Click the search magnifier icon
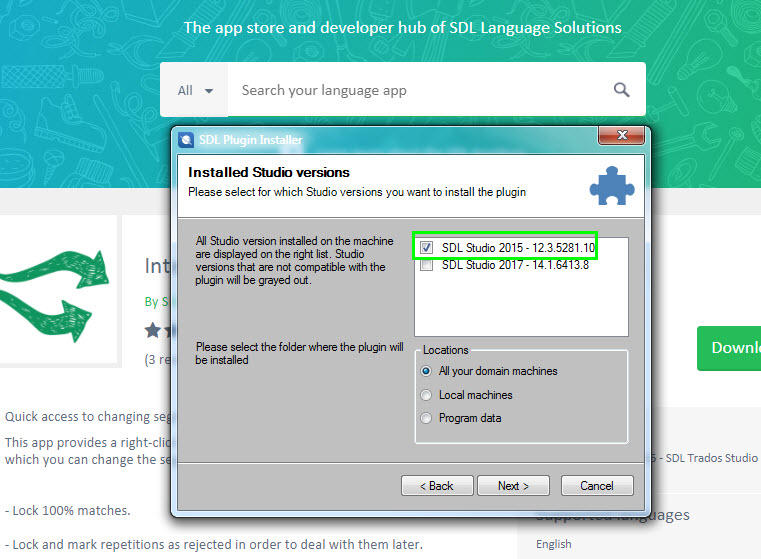 click(621, 90)
